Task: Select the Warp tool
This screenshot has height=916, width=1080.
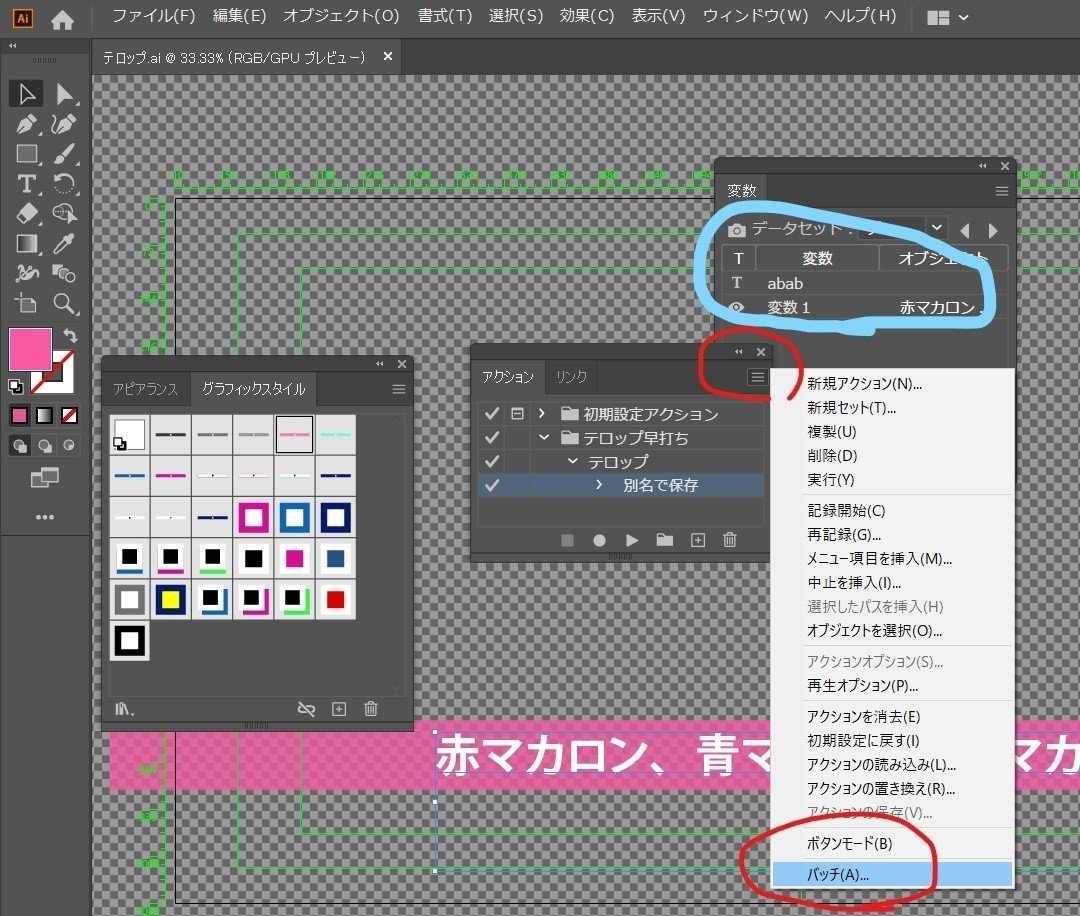Action: click(x=27, y=273)
